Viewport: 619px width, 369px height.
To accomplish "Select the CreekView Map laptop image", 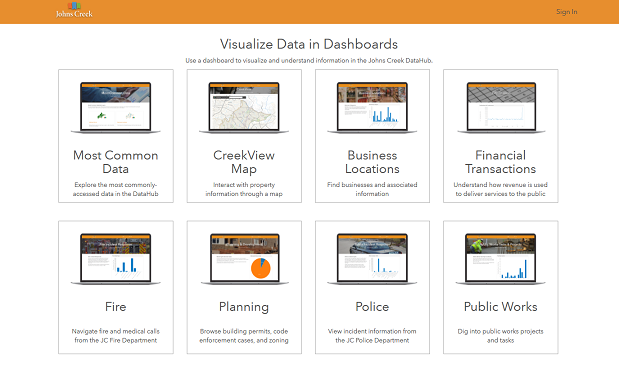I will coord(244,108).
